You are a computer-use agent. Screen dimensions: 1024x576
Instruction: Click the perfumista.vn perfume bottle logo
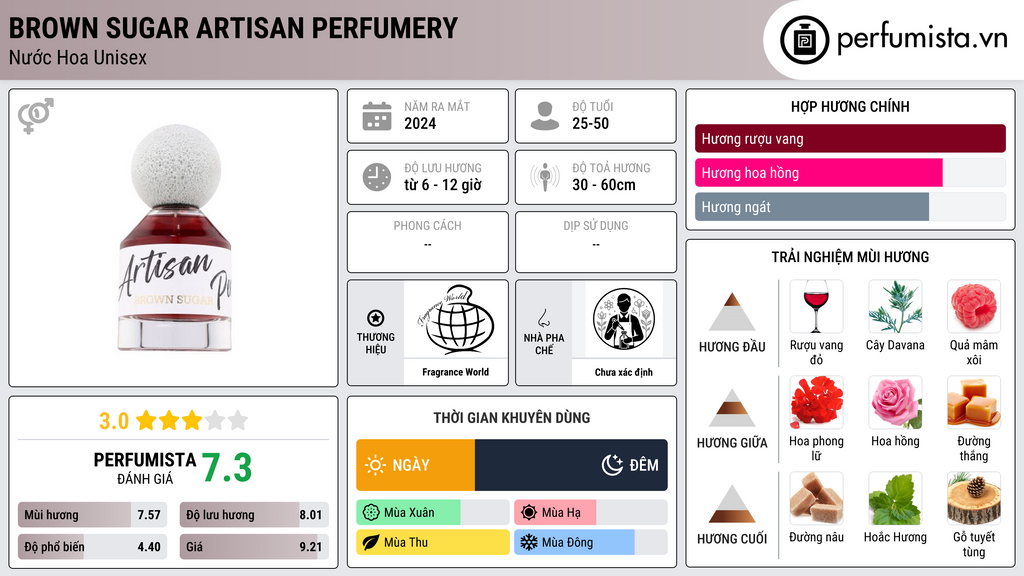click(x=804, y=40)
